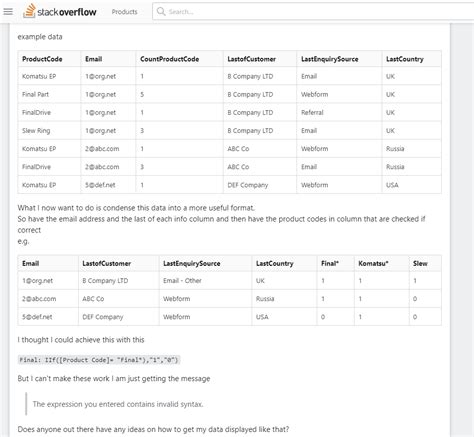This screenshot has width=474, height=437.
Task: Click the 'Does anyone out there' question sentence
Action: tap(153, 429)
